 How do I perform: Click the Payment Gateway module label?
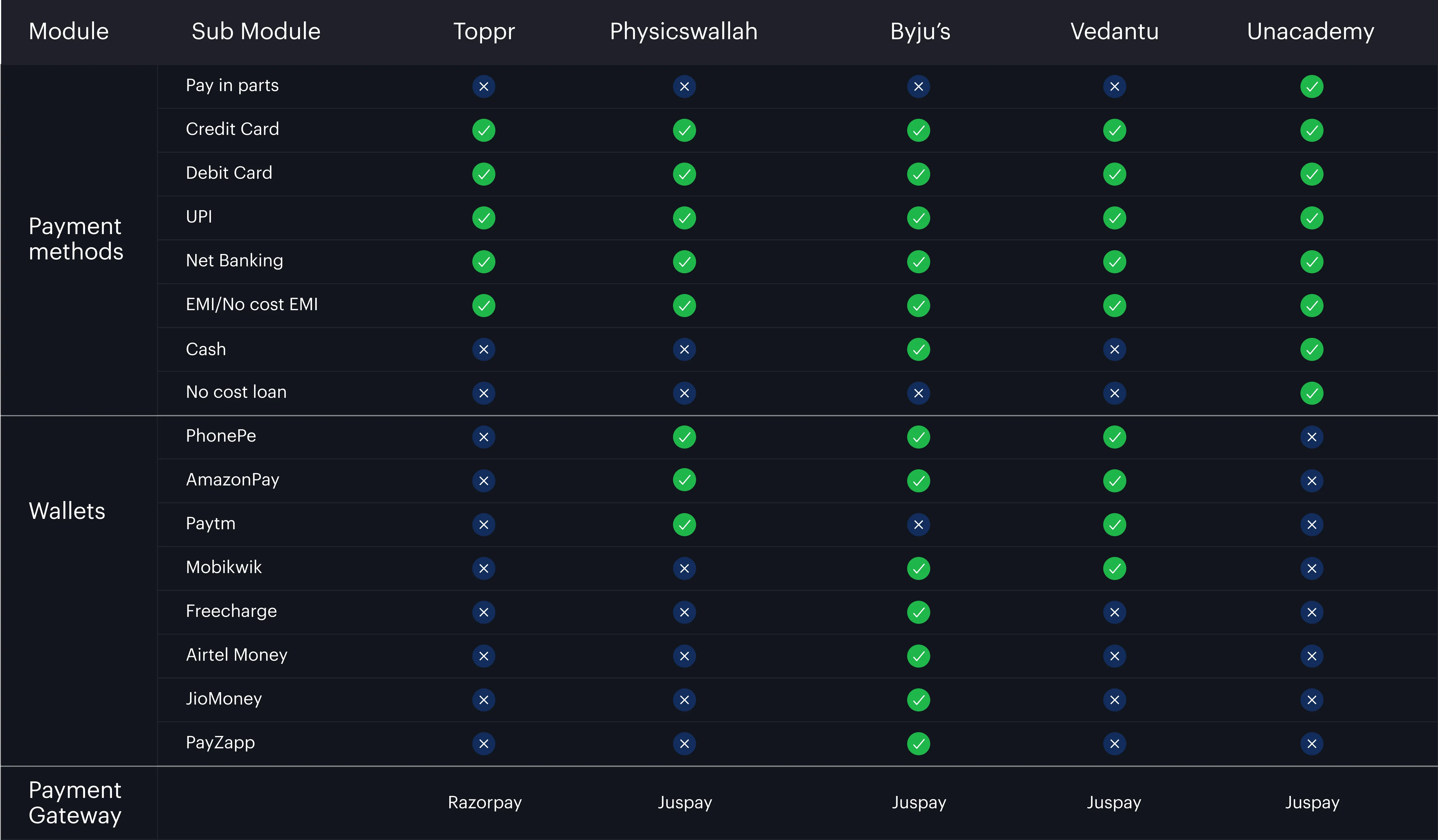tap(75, 803)
